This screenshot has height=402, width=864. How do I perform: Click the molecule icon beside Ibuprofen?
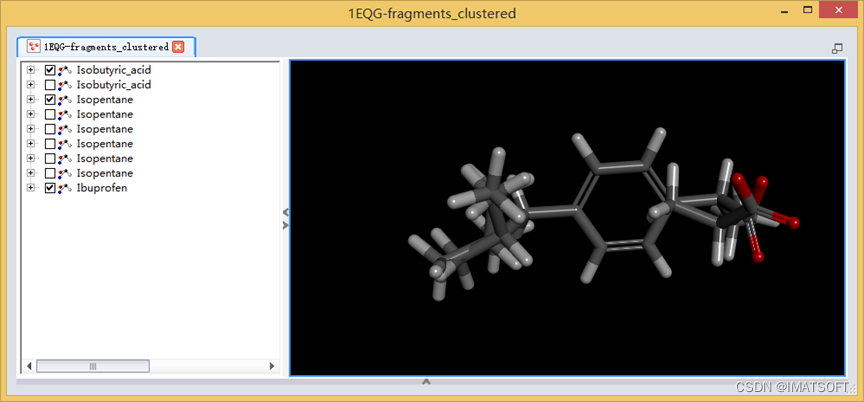pos(65,188)
